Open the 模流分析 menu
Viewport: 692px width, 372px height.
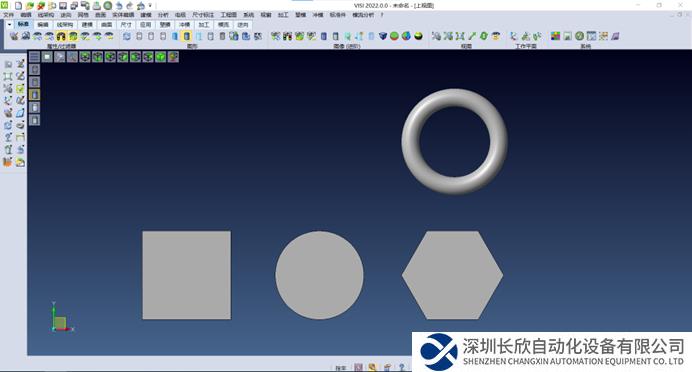point(363,15)
